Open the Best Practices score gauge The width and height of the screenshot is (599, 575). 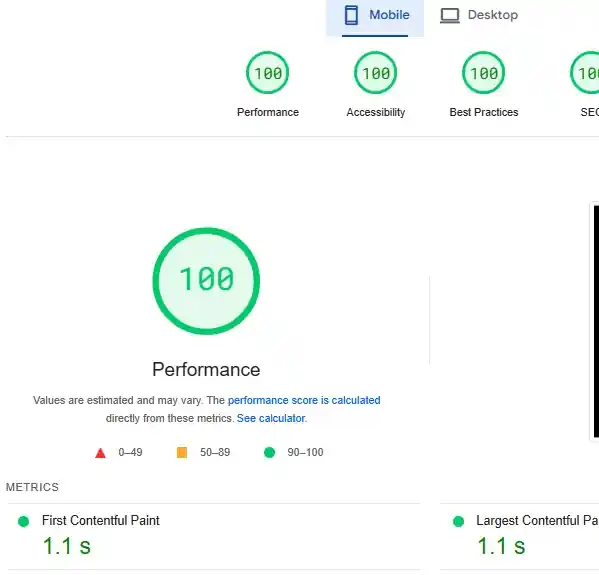[x=484, y=73]
